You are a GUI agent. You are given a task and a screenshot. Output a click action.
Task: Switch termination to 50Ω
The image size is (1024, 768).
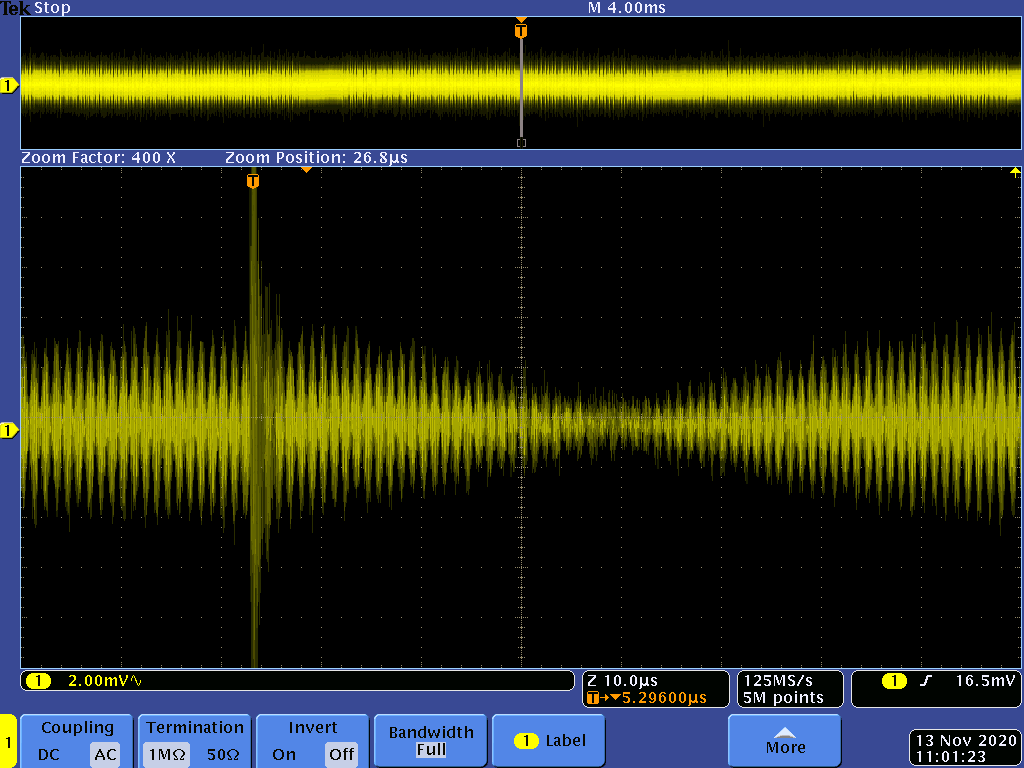tap(222, 755)
